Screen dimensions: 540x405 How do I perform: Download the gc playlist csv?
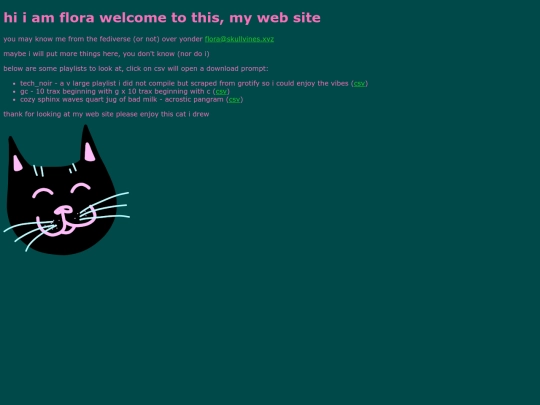[221, 91]
